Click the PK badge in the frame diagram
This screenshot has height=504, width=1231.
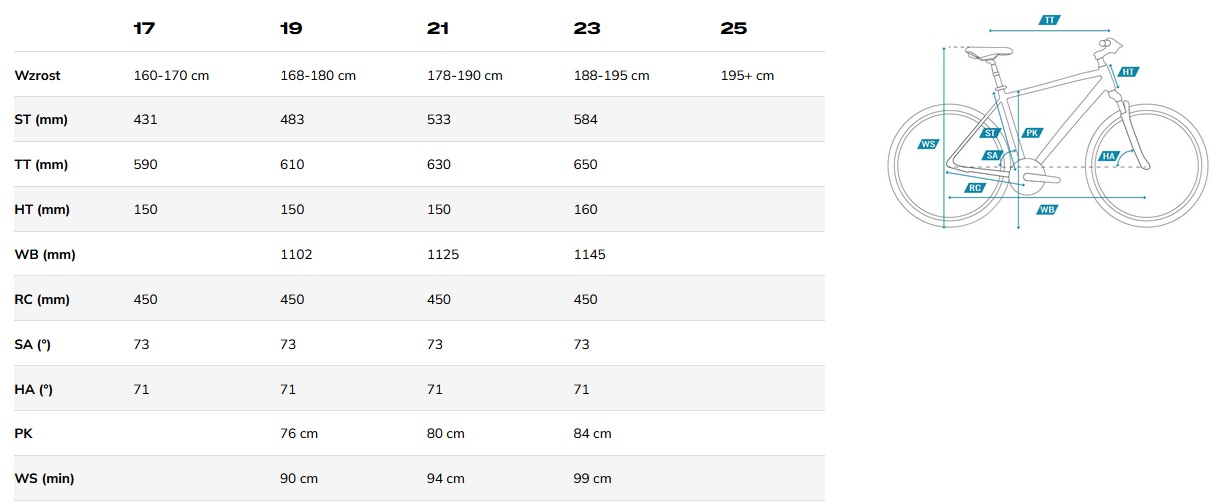1033,133
